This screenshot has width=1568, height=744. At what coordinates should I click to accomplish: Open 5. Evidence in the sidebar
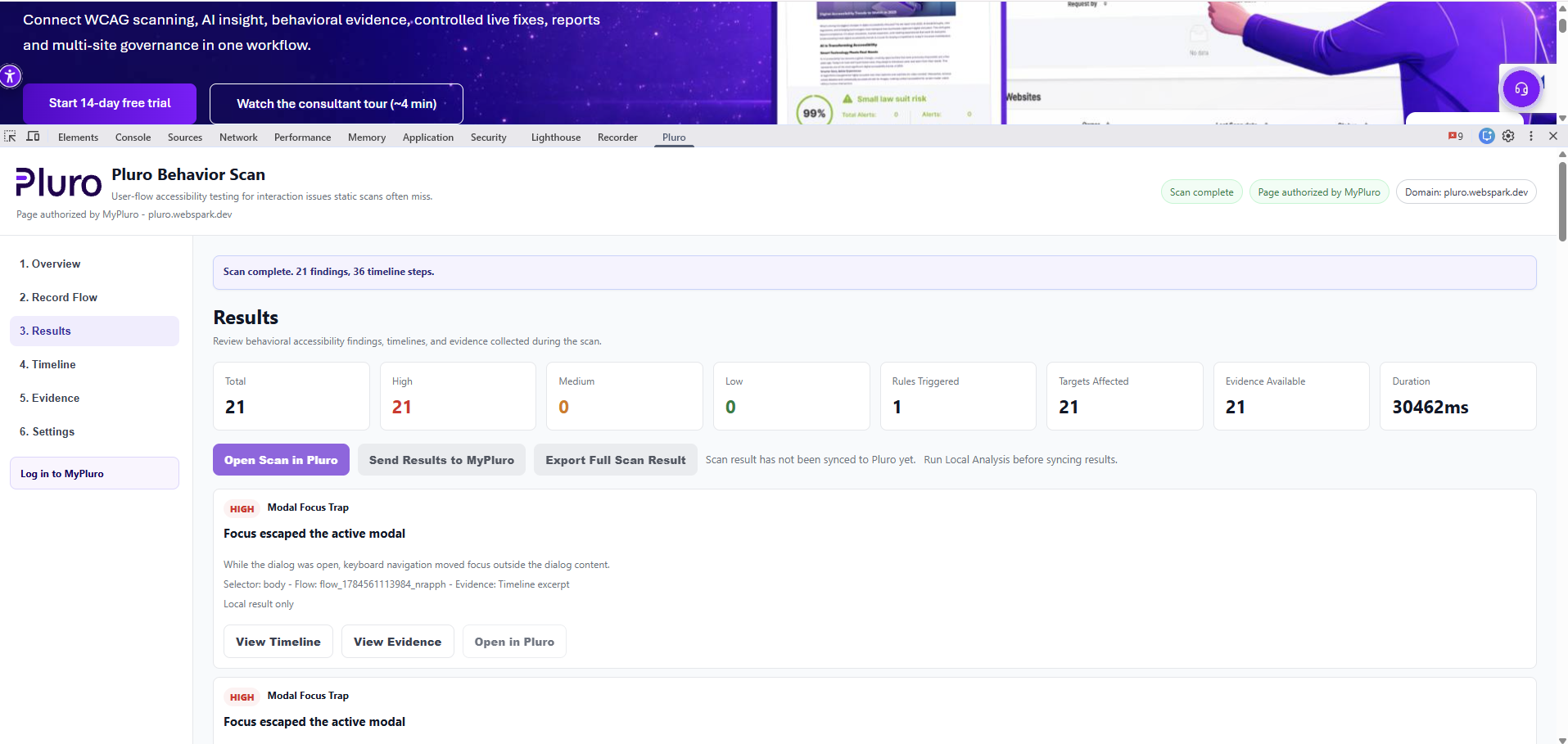click(x=94, y=398)
